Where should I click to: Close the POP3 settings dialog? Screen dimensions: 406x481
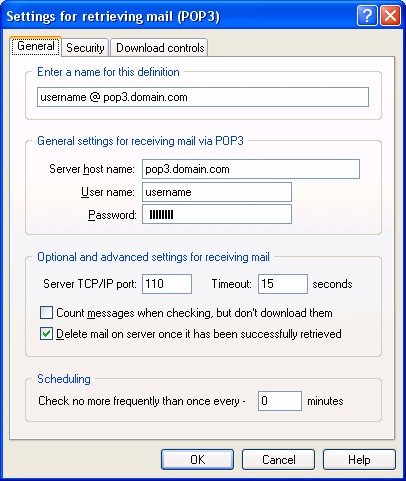pos(390,16)
